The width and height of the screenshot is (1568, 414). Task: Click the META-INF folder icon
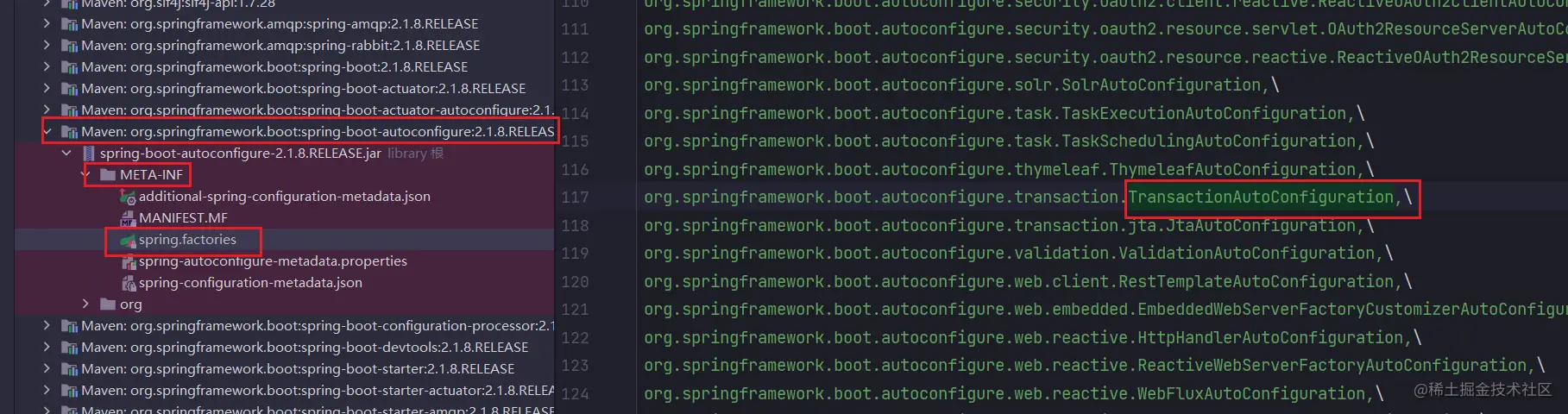pos(108,175)
